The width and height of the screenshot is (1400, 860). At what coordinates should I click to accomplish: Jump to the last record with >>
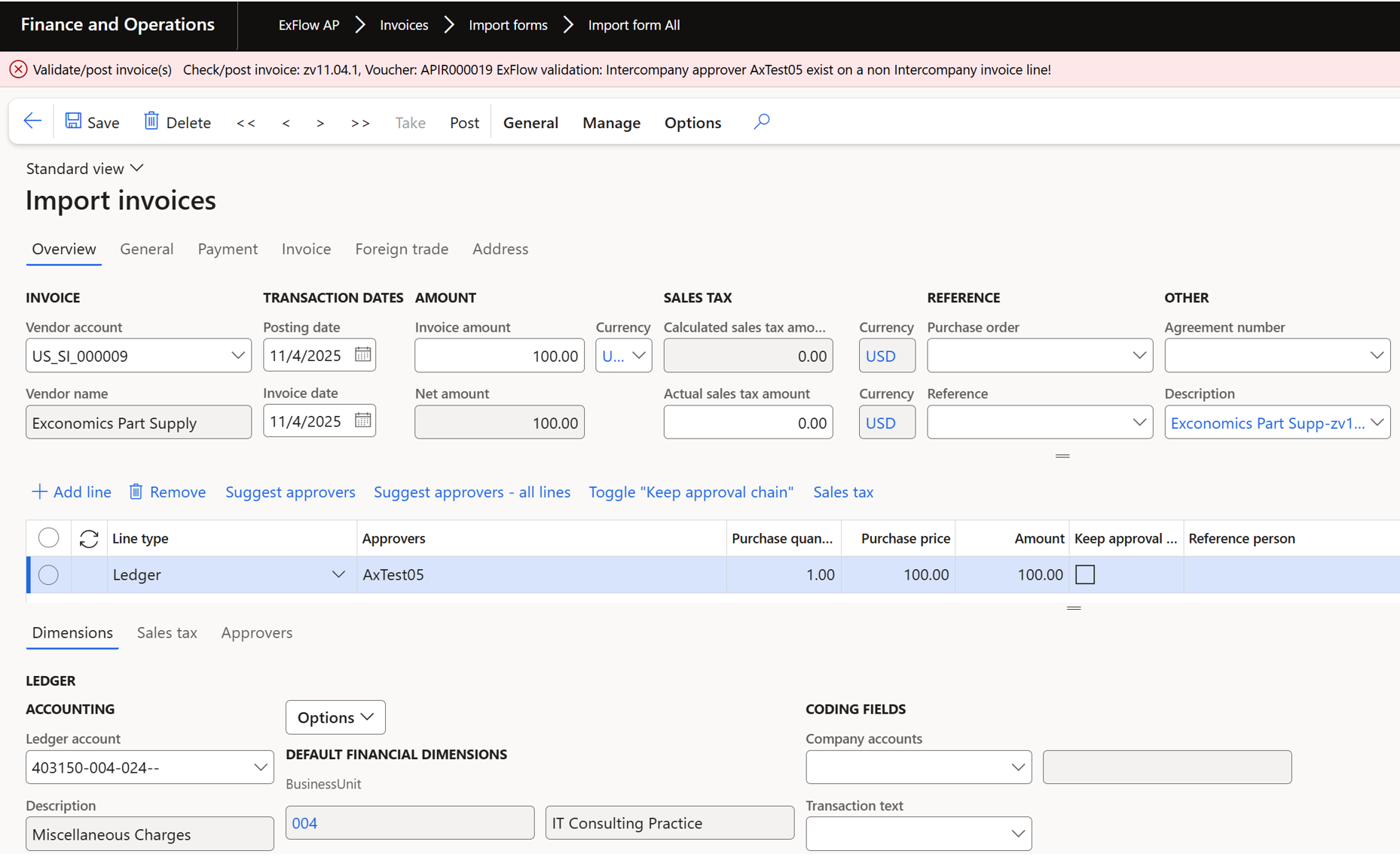tap(360, 123)
